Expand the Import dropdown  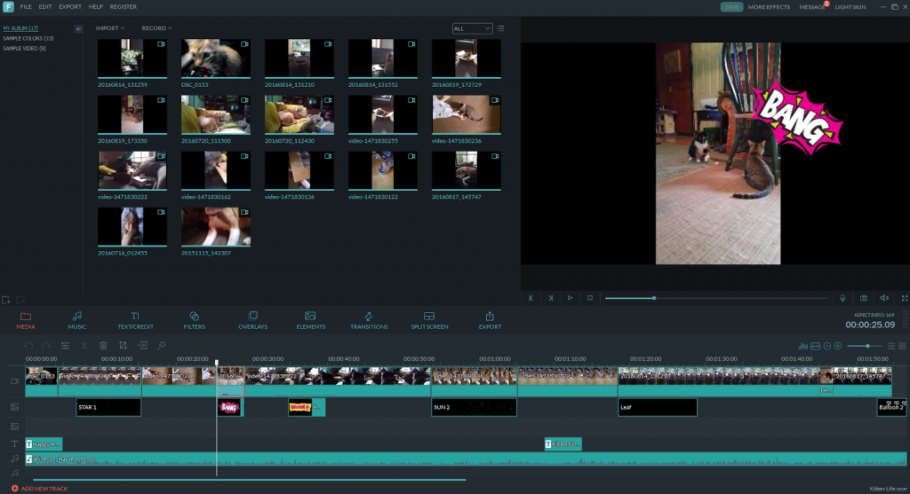click(x=110, y=28)
